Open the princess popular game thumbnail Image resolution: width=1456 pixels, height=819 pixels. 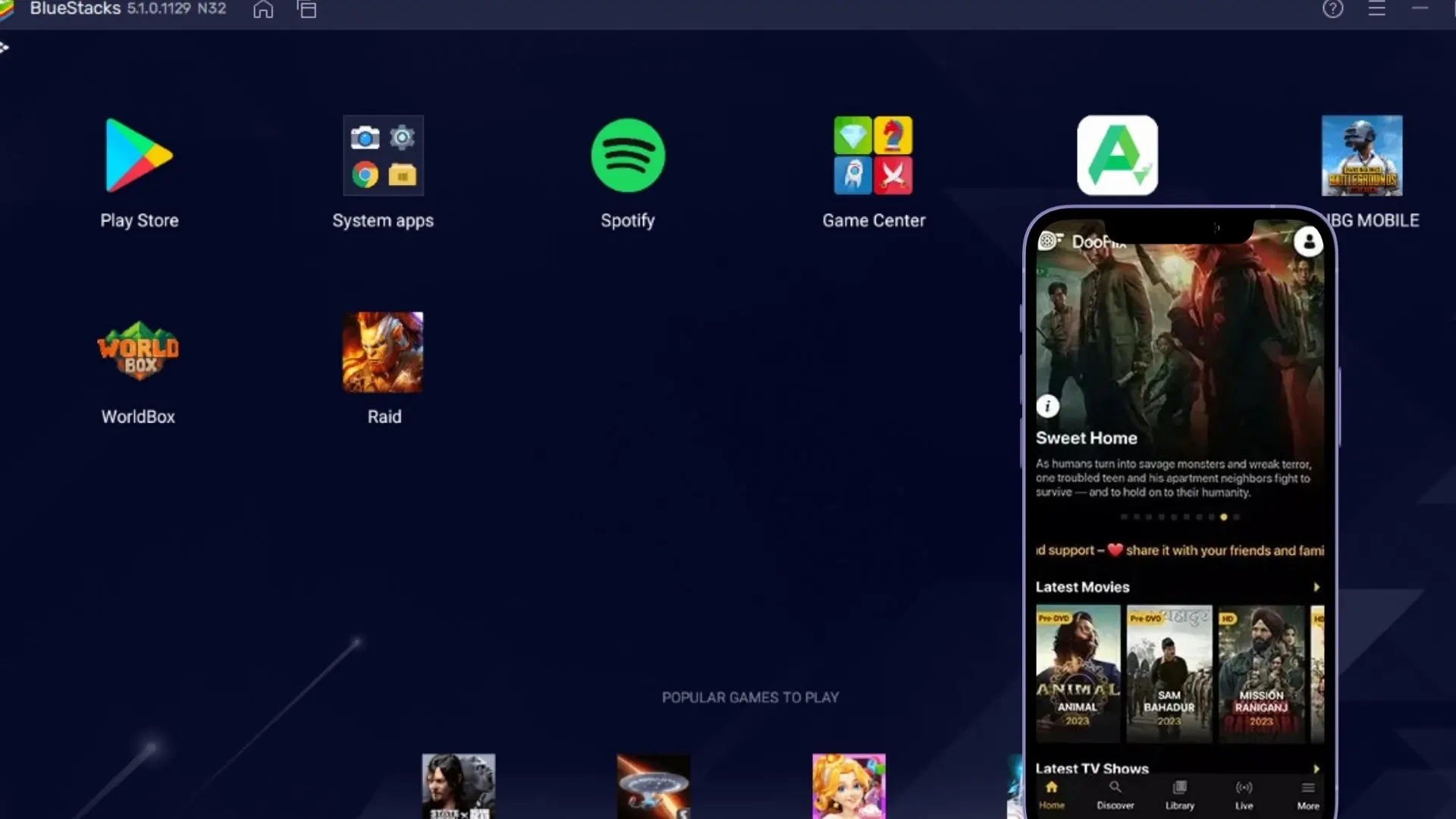click(x=849, y=786)
